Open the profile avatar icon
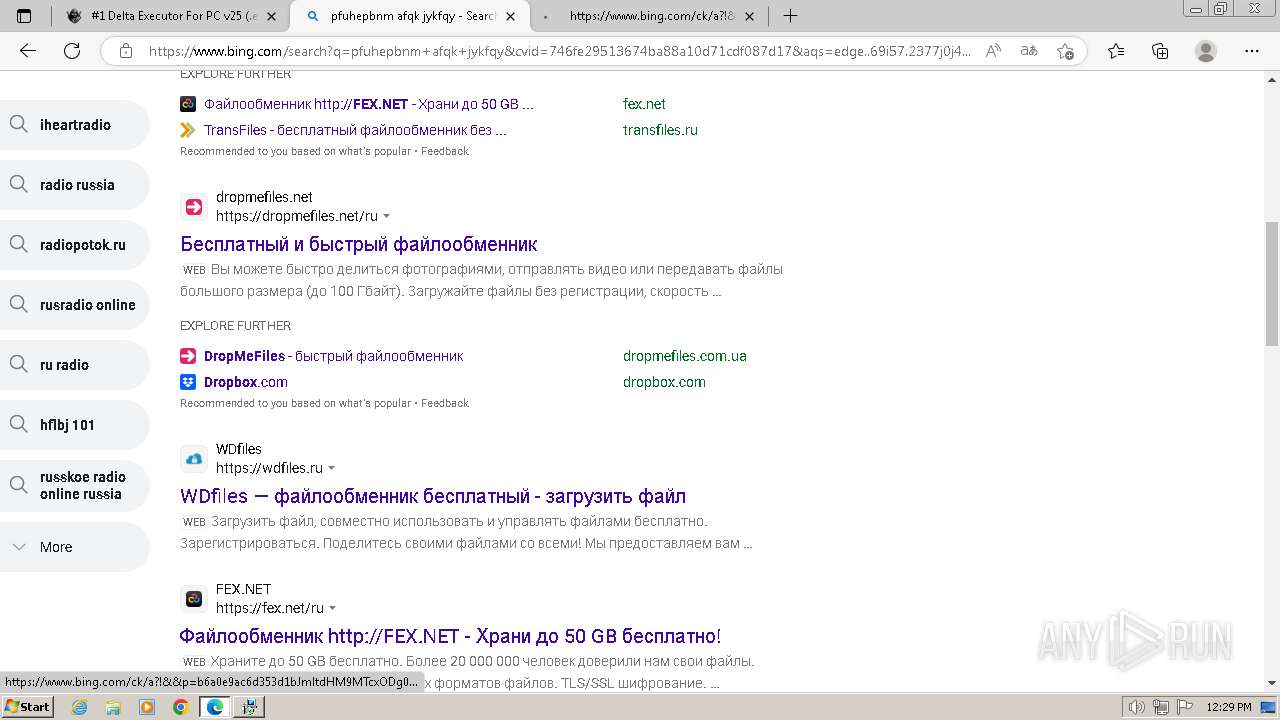This screenshot has height=720, width=1280. [x=1206, y=51]
